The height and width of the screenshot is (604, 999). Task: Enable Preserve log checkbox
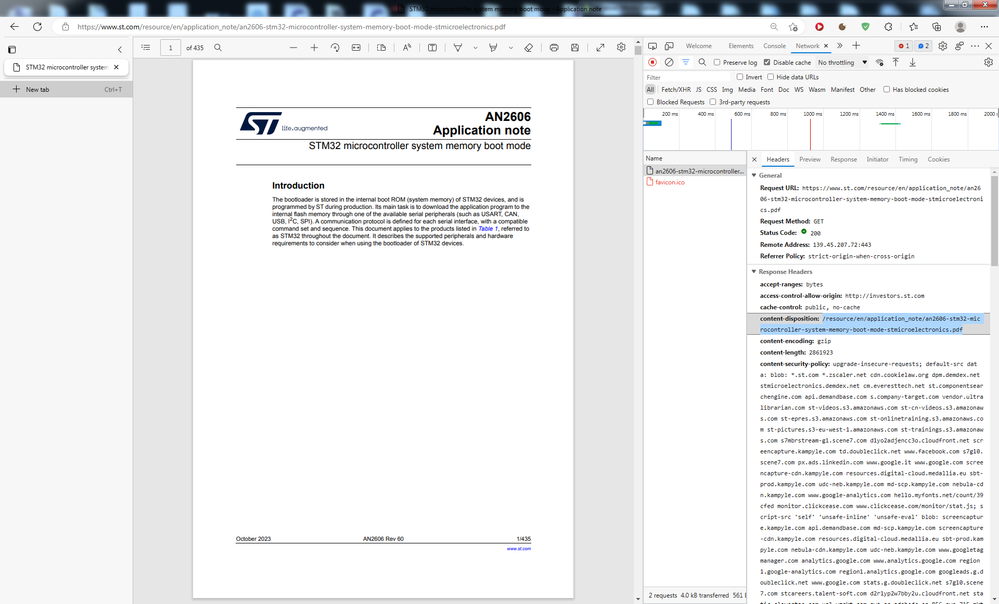coord(717,62)
